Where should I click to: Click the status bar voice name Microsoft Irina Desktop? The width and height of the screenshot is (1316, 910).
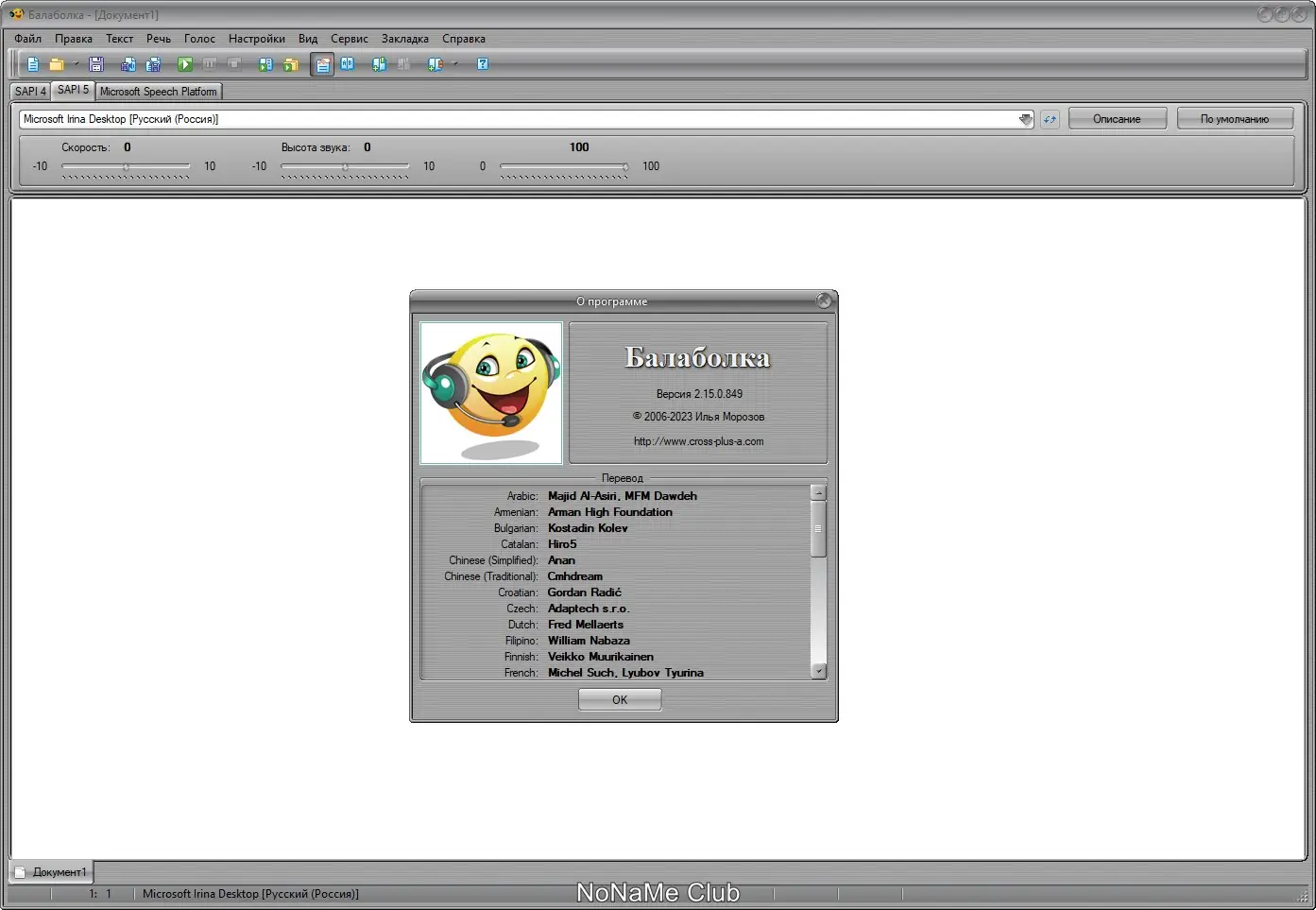click(250, 894)
